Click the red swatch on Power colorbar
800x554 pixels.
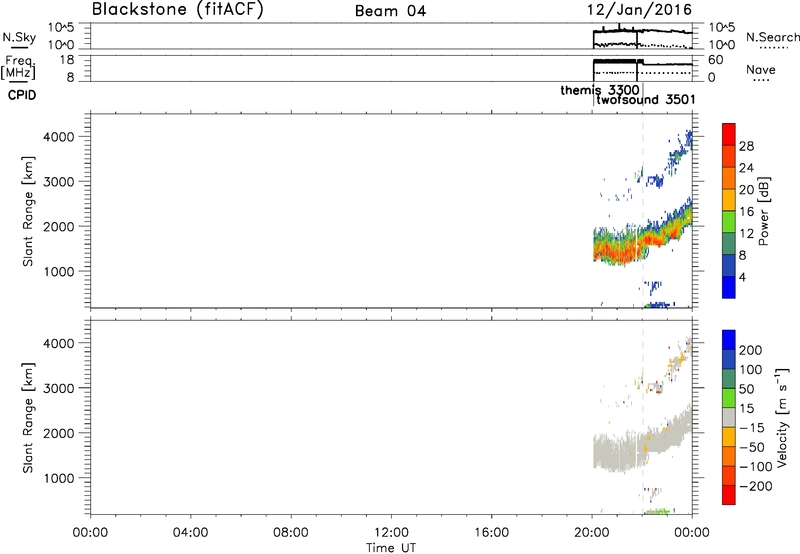tap(729, 135)
